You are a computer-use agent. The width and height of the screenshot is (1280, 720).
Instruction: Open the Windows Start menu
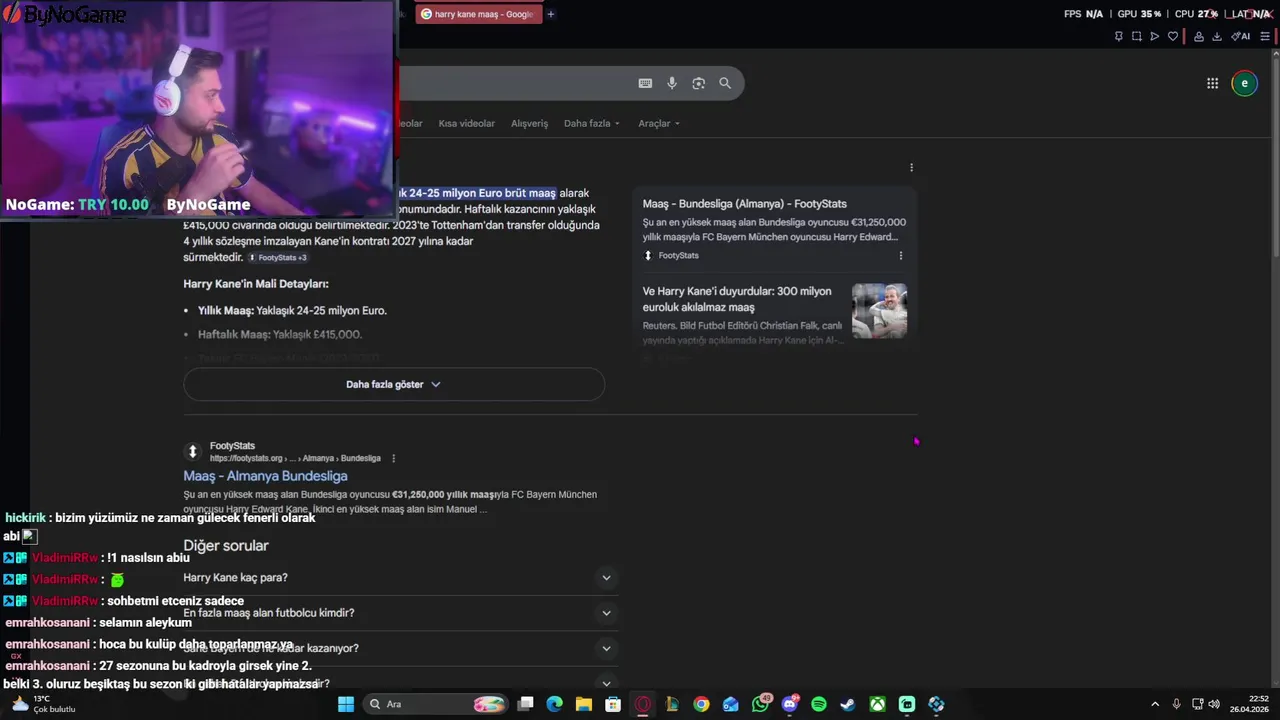pyautogui.click(x=346, y=704)
